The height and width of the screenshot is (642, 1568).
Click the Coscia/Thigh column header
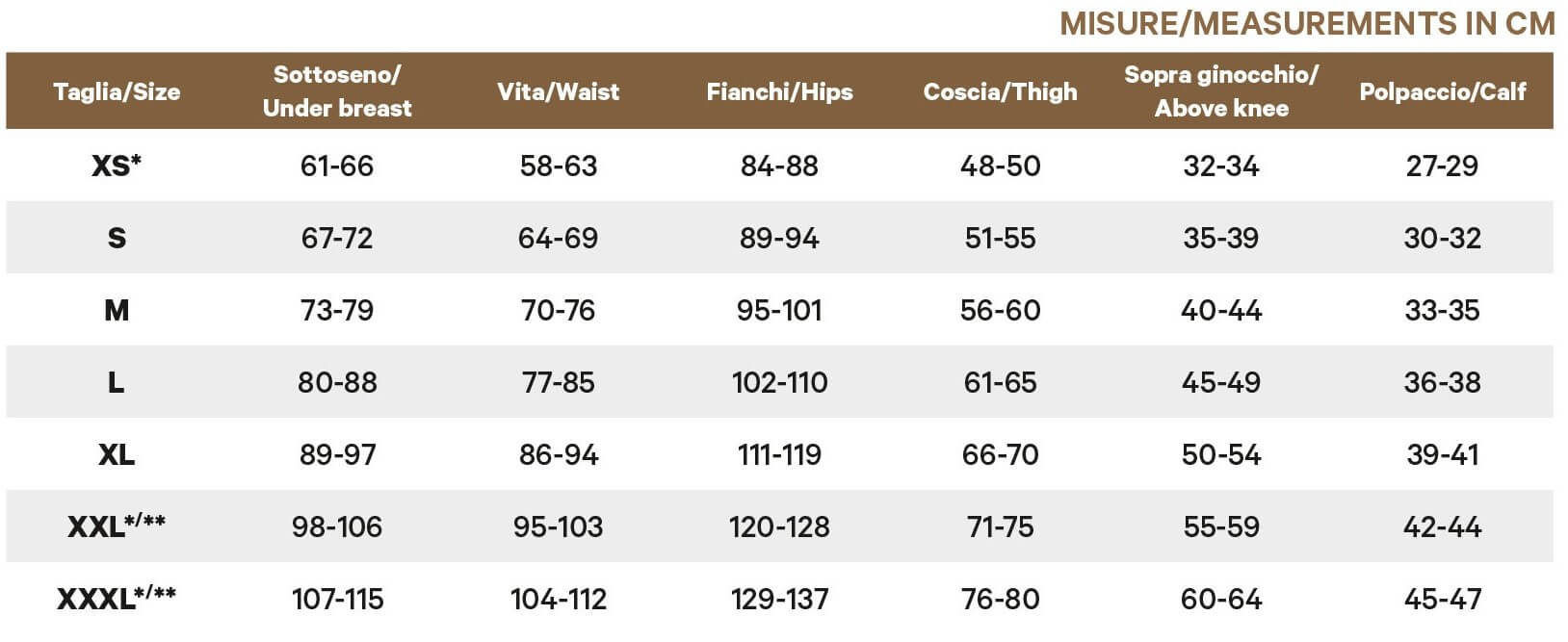pos(1001,91)
